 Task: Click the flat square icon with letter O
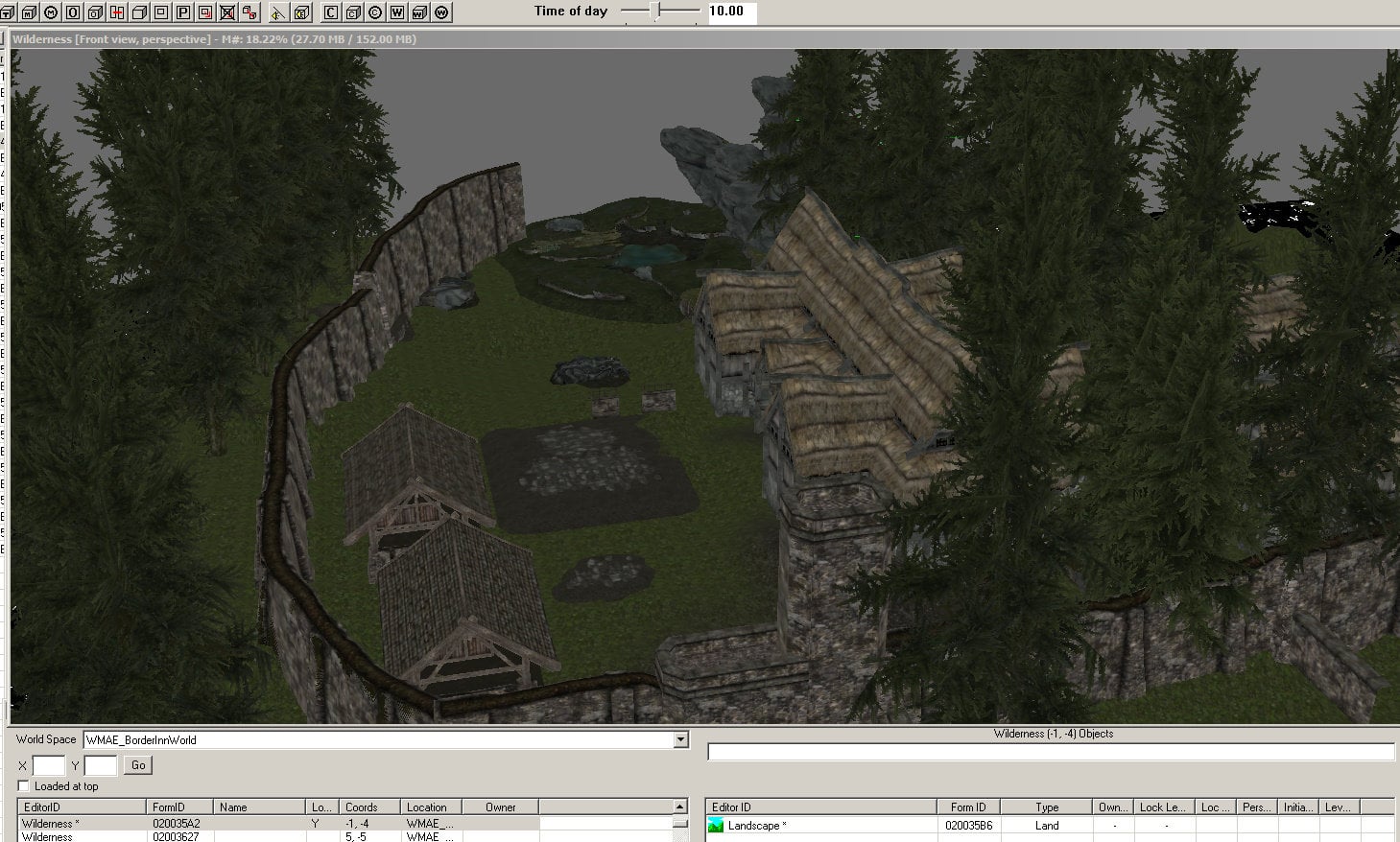[x=72, y=12]
